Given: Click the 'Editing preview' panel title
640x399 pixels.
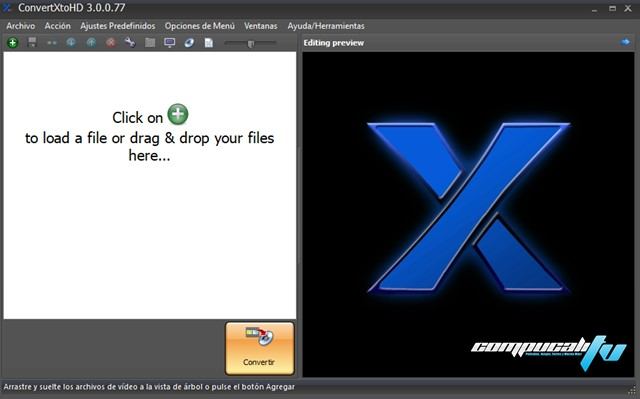Looking at the screenshot, I should click(333, 43).
